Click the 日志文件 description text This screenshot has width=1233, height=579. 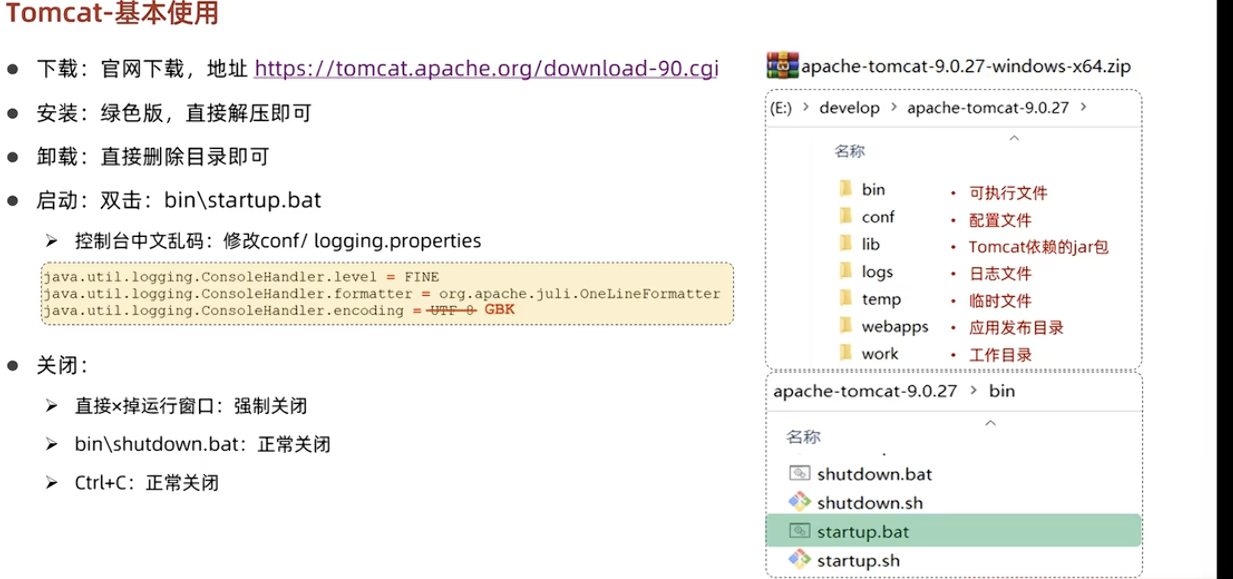(1000, 274)
